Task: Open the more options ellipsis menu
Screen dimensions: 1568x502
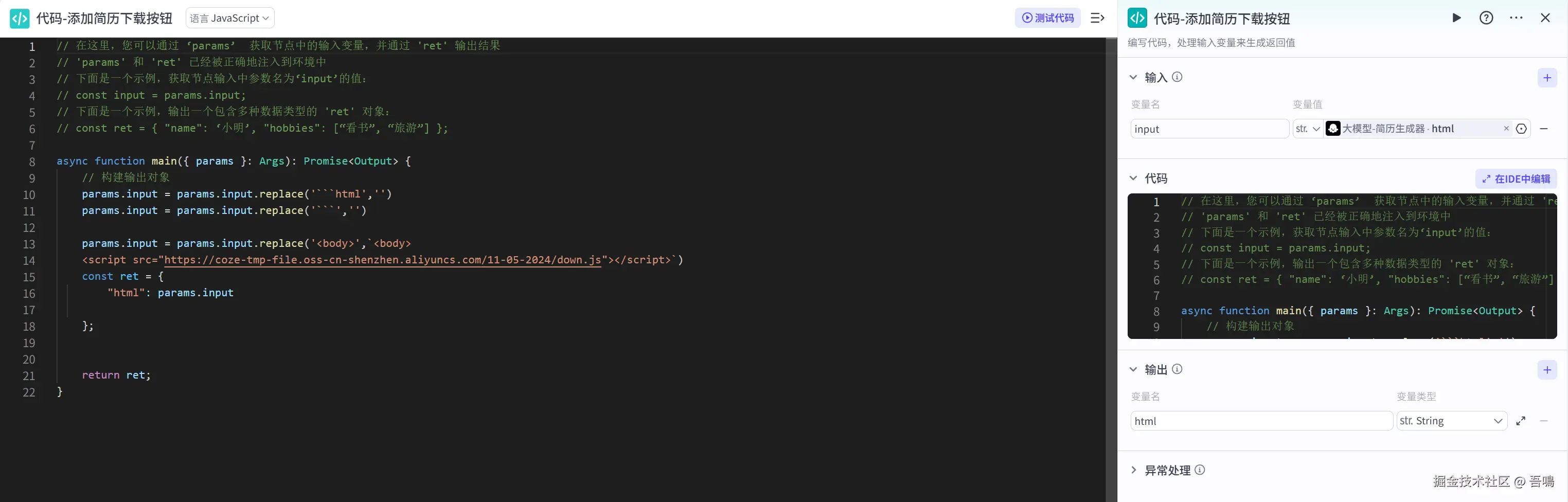Action: 1516,18
